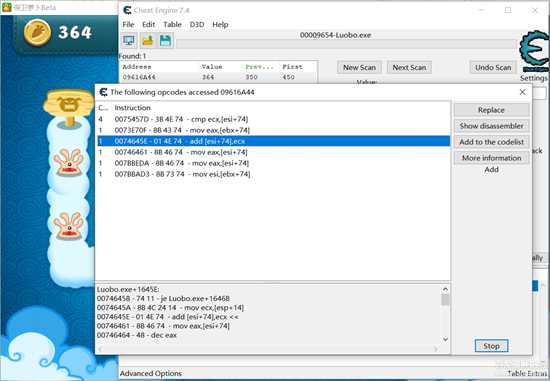Click the upper rabbit monster sprite
The width and height of the screenshot is (550, 381).
tap(69, 162)
